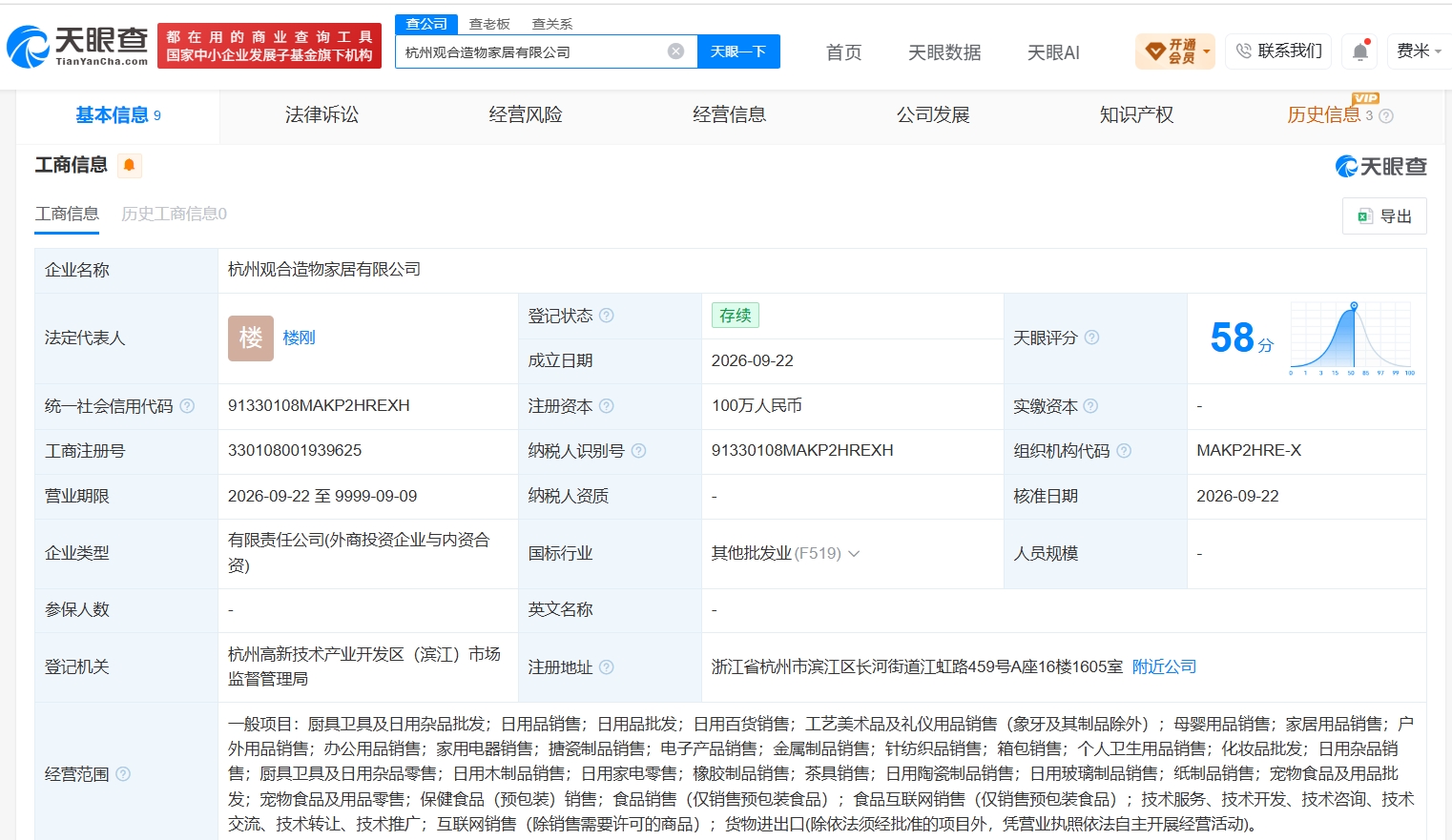The image size is (1452, 840).
Task: Open the 公司发展 tab
Action: click(x=933, y=115)
